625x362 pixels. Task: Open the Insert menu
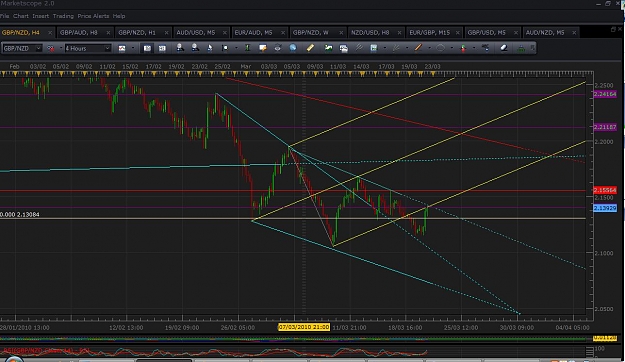click(41, 16)
